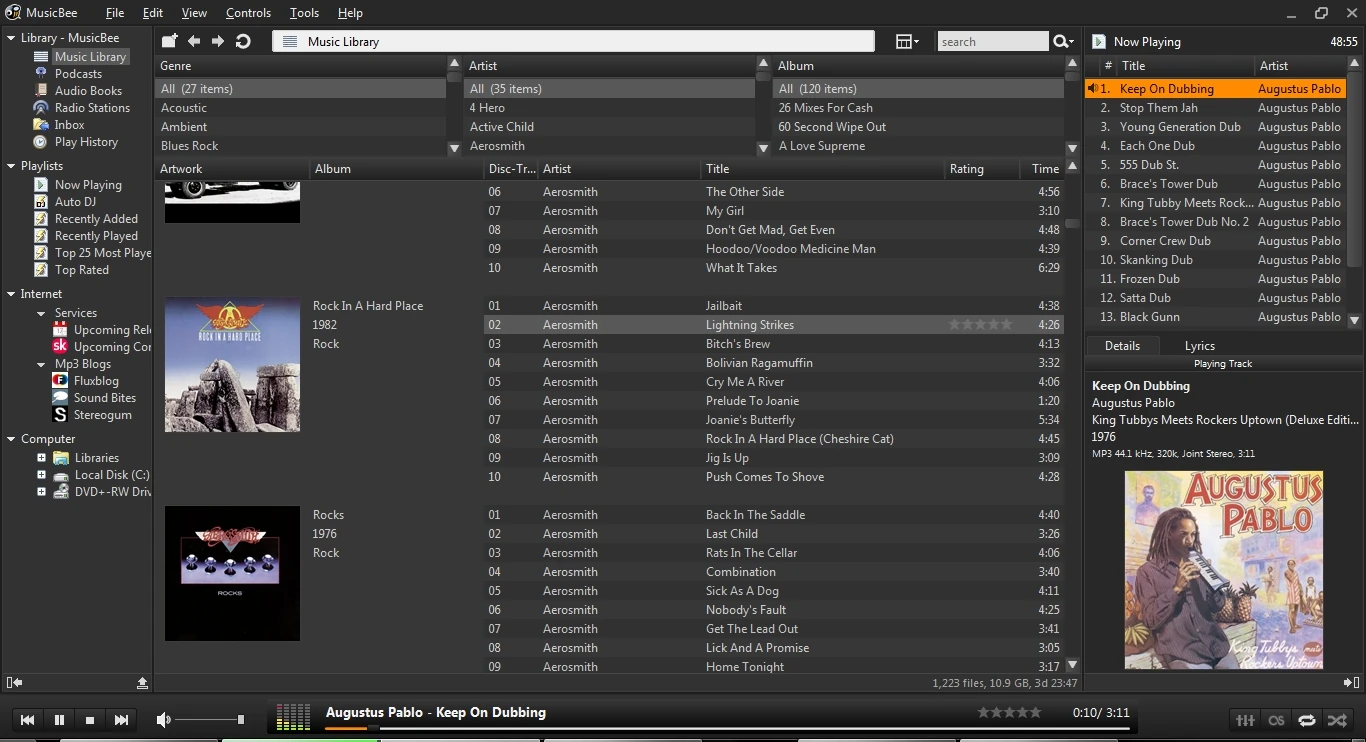Switch to the Lyrics tab
Screen dimensions: 1366x742
1199,345
